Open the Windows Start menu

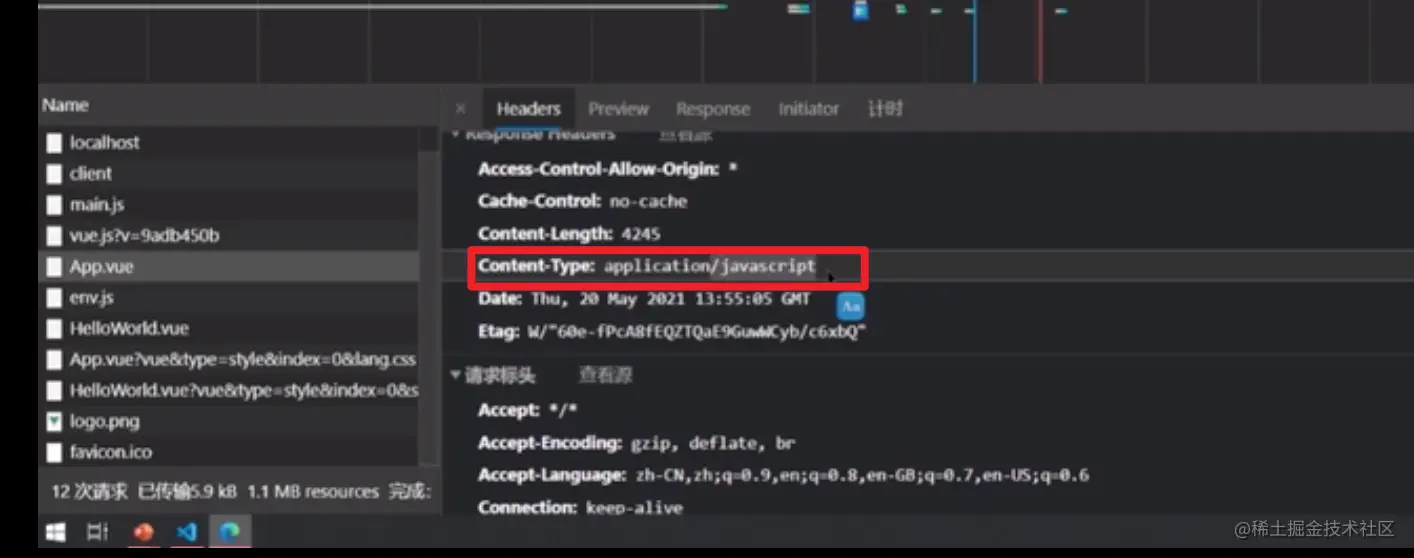56,531
